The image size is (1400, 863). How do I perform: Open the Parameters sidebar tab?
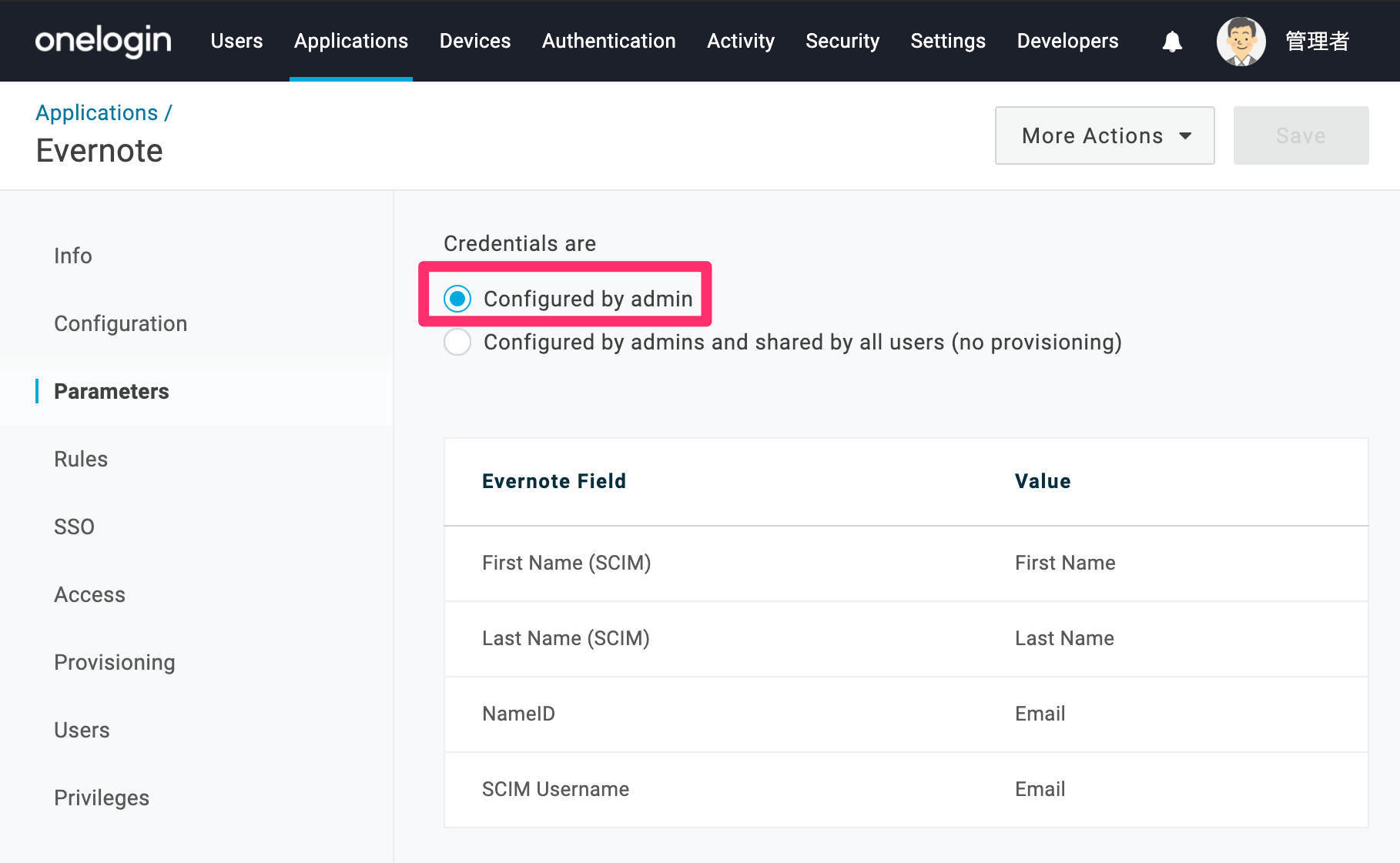tap(112, 391)
